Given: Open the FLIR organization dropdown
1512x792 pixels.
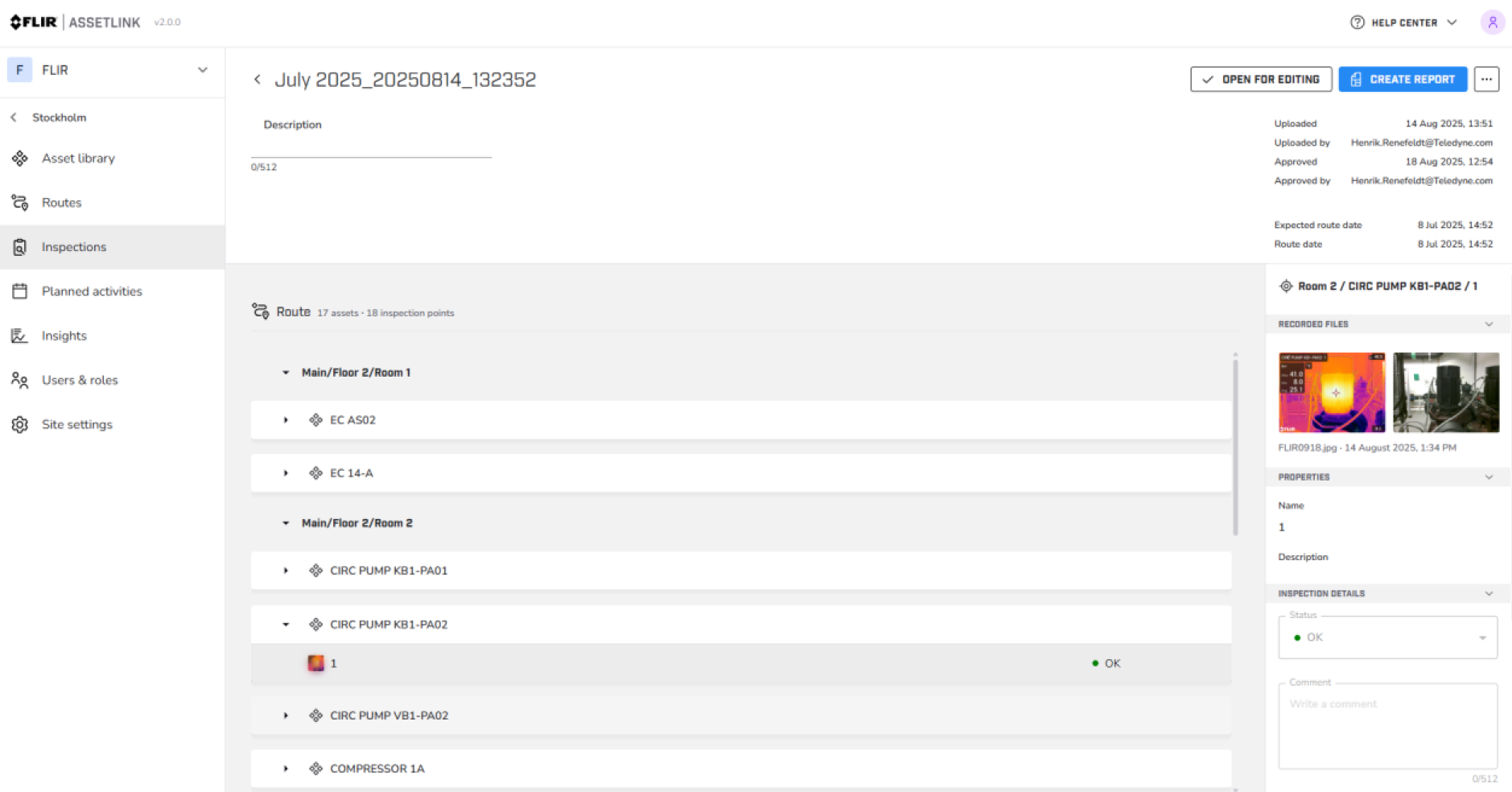Looking at the screenshot, I should (x=202, y=70).
